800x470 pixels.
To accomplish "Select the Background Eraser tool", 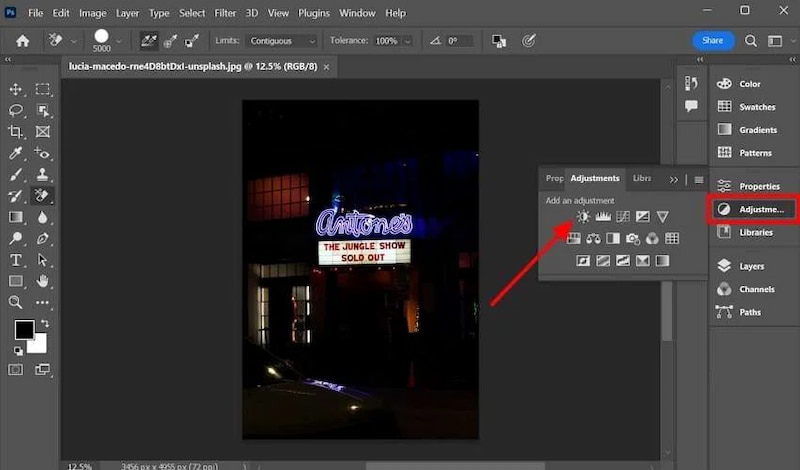I will [42, 195].
